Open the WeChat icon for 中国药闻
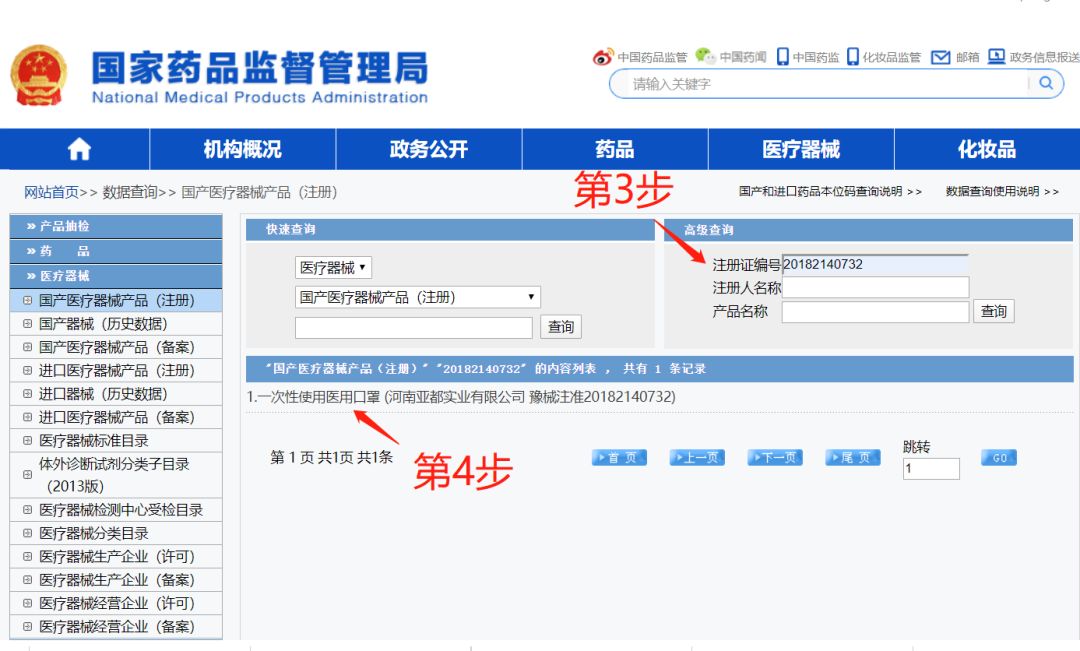Image resolution: width=1080 pixels, height=651 pixels. coord(704,57)
